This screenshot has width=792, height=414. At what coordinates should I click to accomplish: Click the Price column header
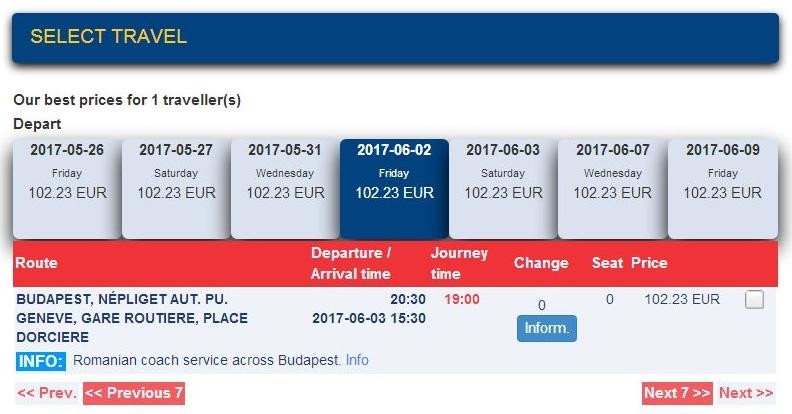pos(649,263)
